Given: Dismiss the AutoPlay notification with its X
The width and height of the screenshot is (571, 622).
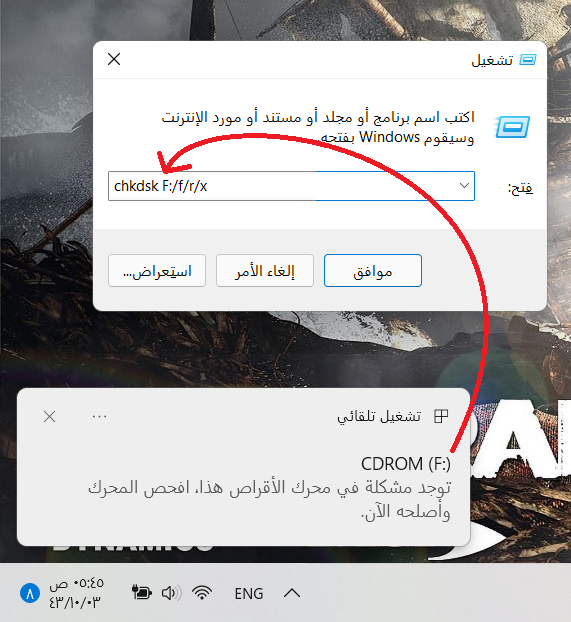Looking at the screenshot, I should [50, 417].
